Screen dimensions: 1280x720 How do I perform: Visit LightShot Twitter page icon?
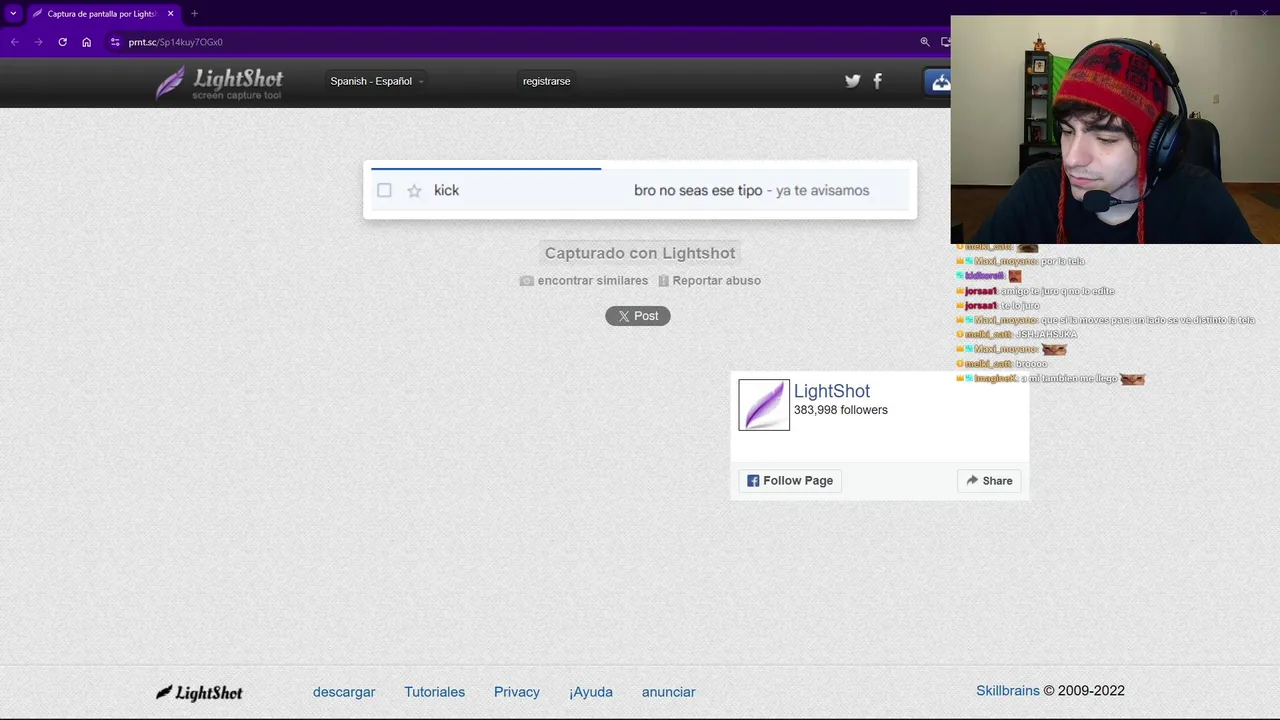852,81
